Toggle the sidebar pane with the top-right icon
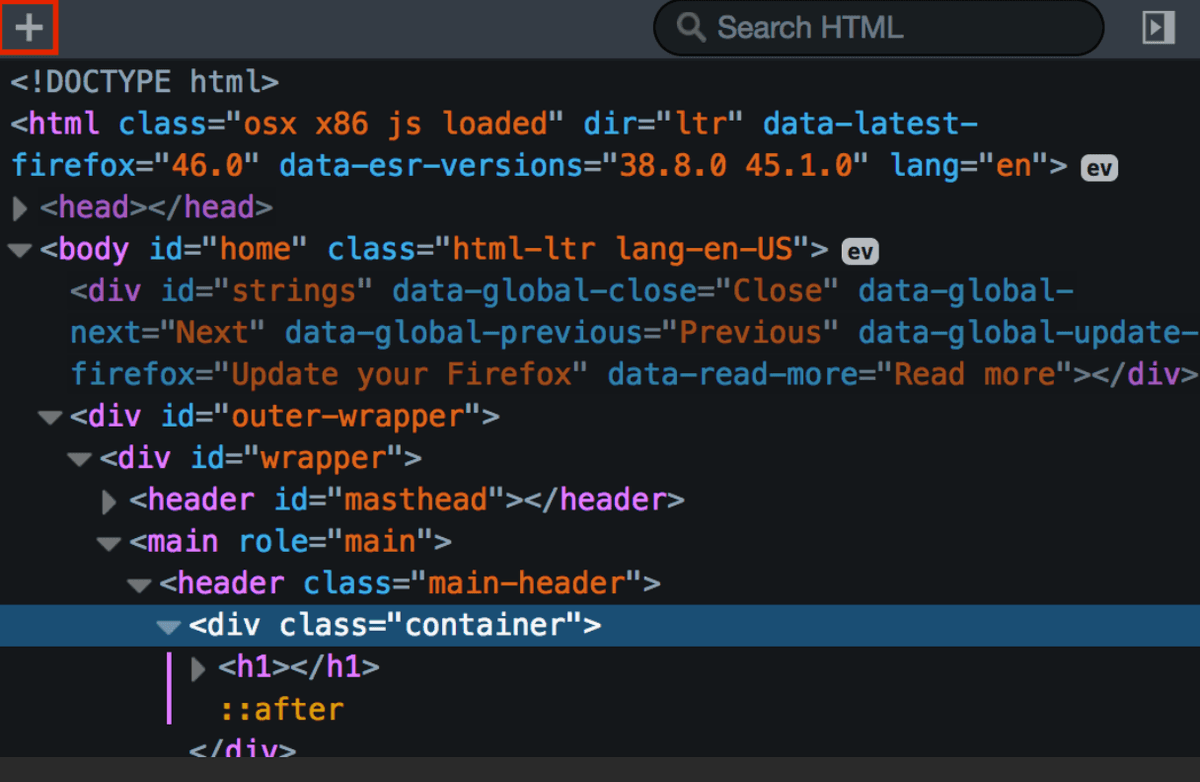The height and width of the screenshot is (782, 1200). 1158,28
